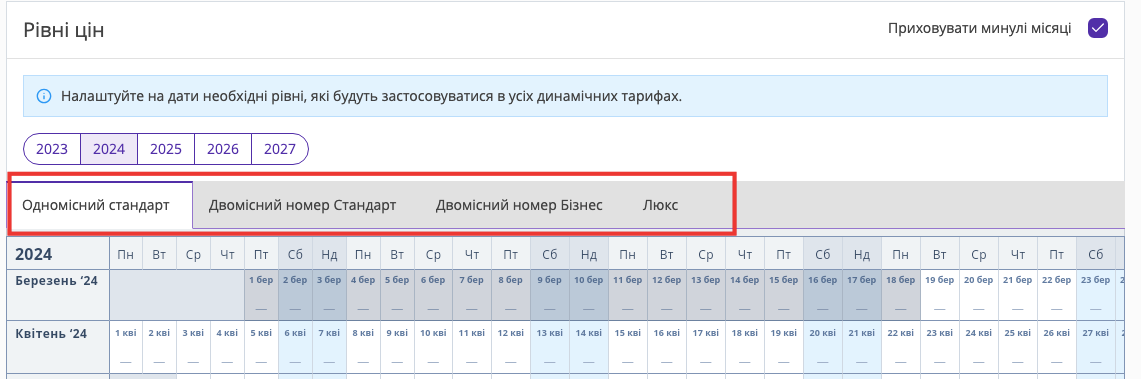
Task: Select the '6 бер' day cell
Action: [x=433, y=295]
